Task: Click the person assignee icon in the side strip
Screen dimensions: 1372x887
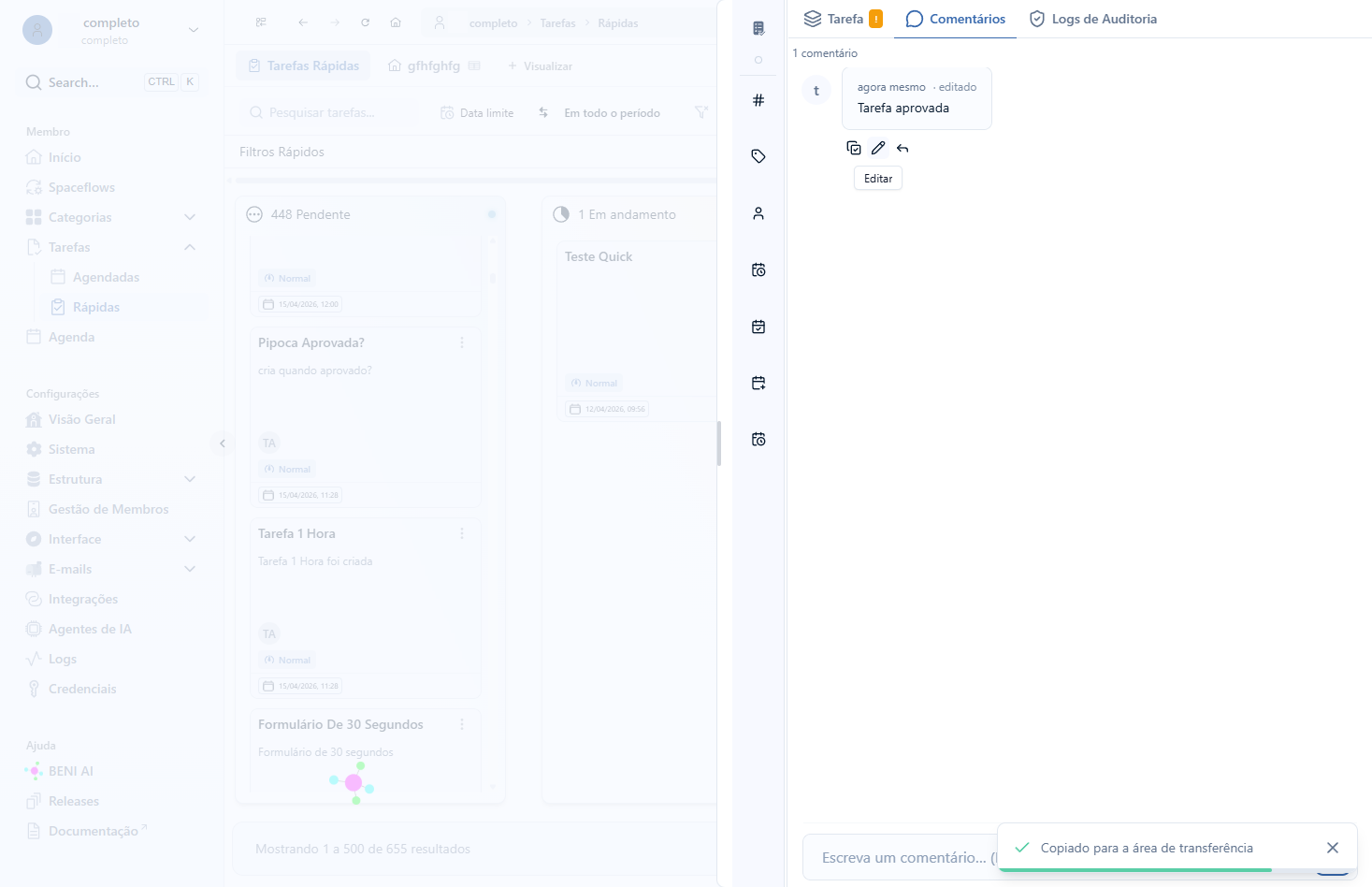Action: coord(758,213)
